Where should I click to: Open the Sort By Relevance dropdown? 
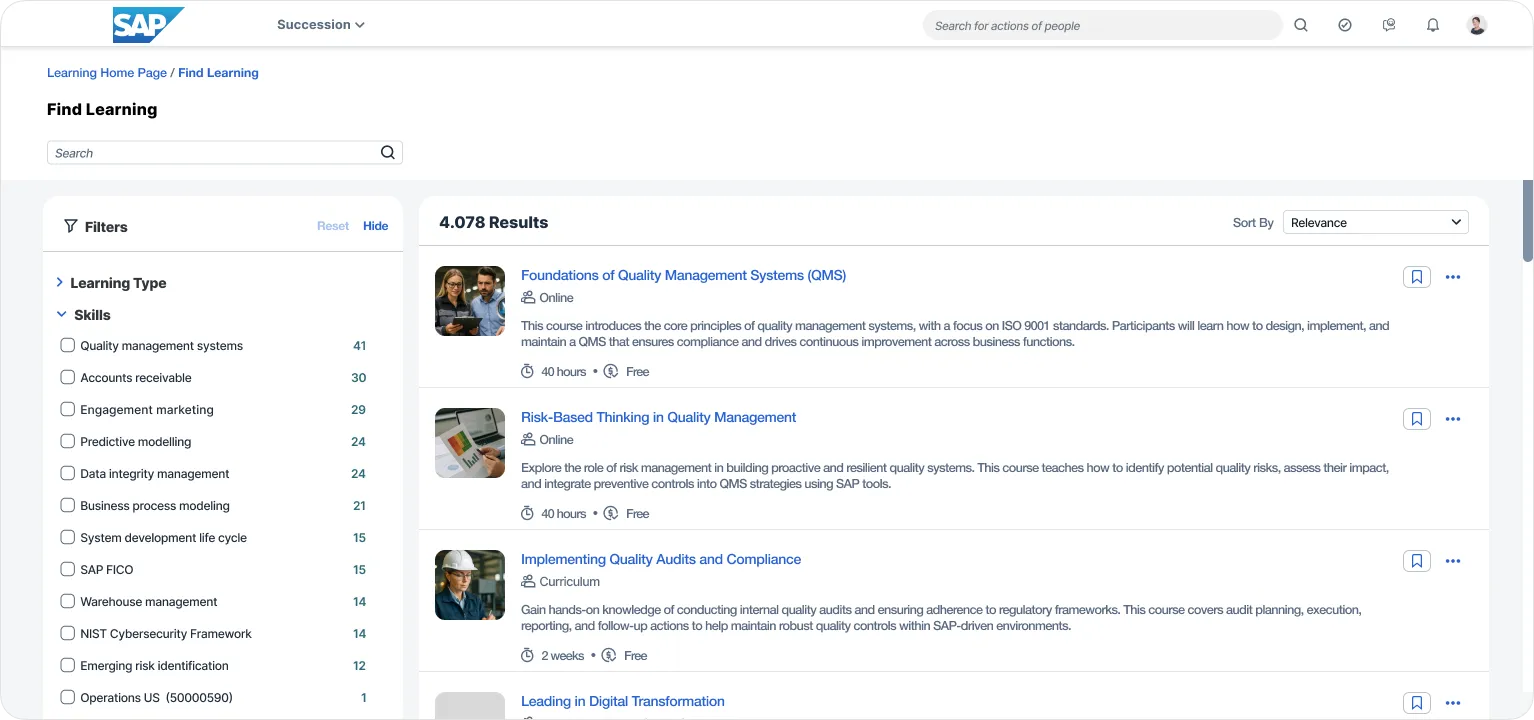(x=1375, y=222)
